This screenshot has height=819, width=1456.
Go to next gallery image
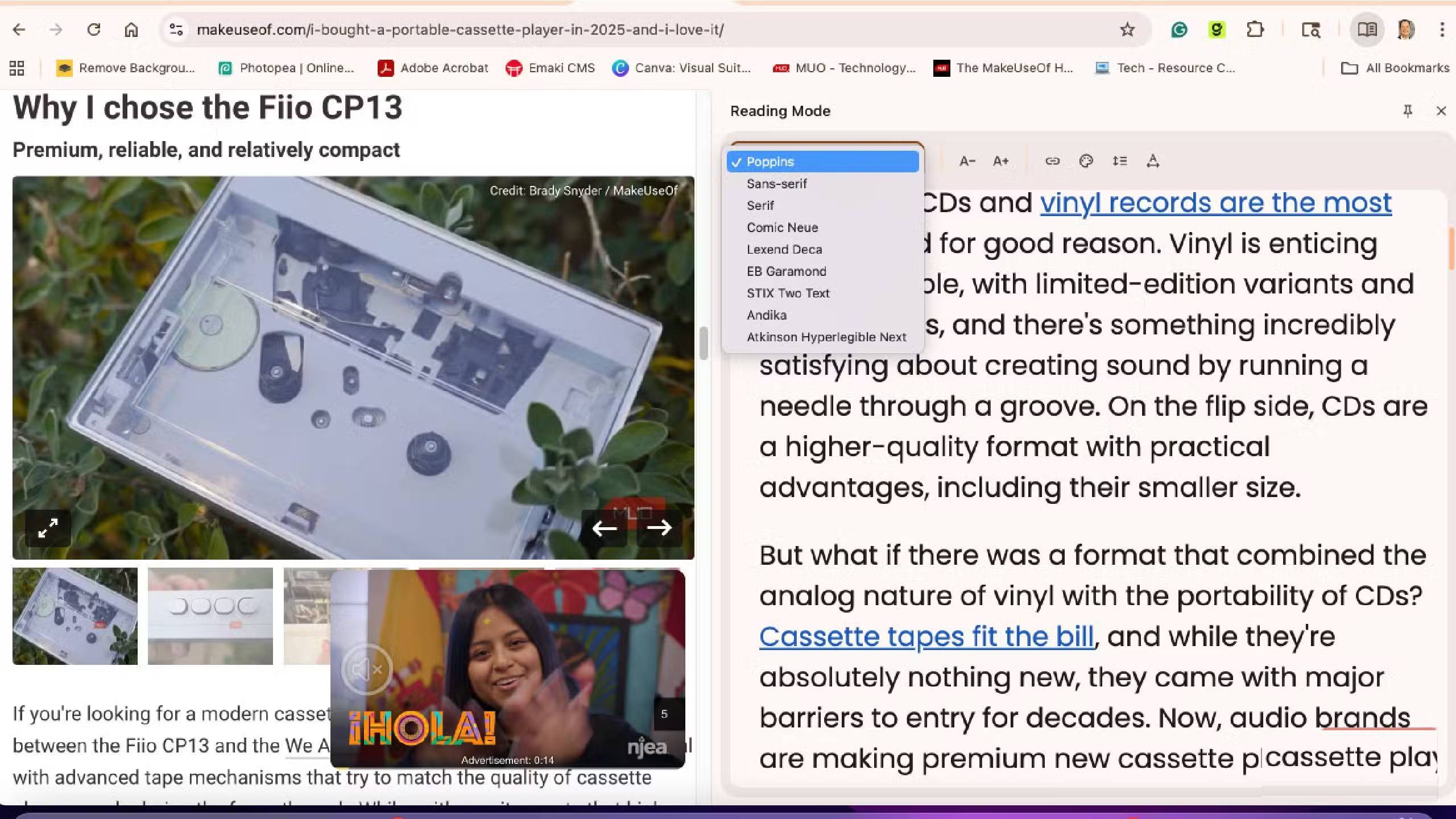pyautogui.click(x=659, y=528)
